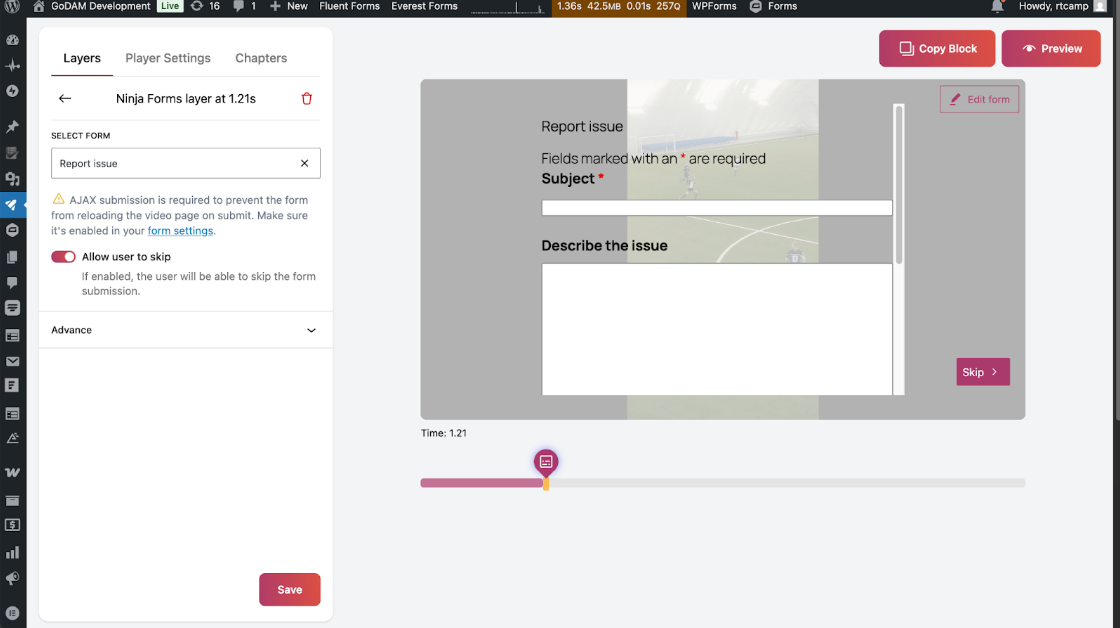
Task: Click the Preview button
Action: coord(1050,48)
